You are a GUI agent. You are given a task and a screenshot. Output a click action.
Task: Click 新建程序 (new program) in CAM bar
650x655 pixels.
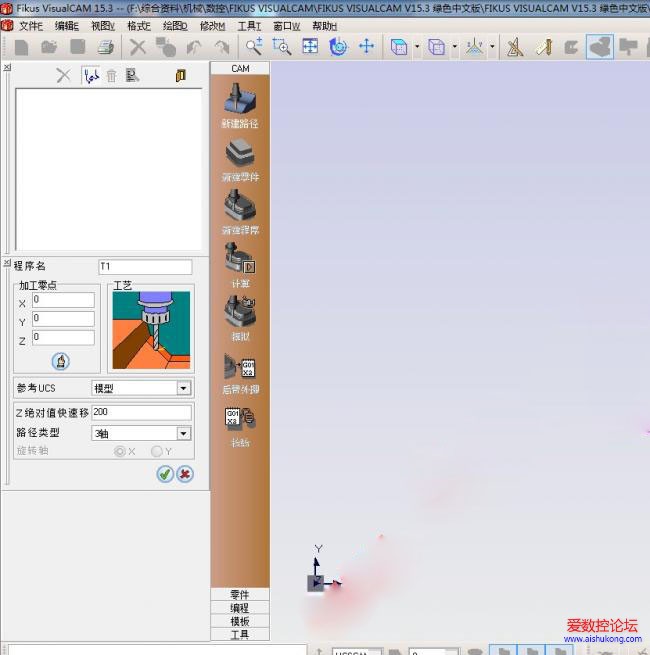tap(240, 212)
